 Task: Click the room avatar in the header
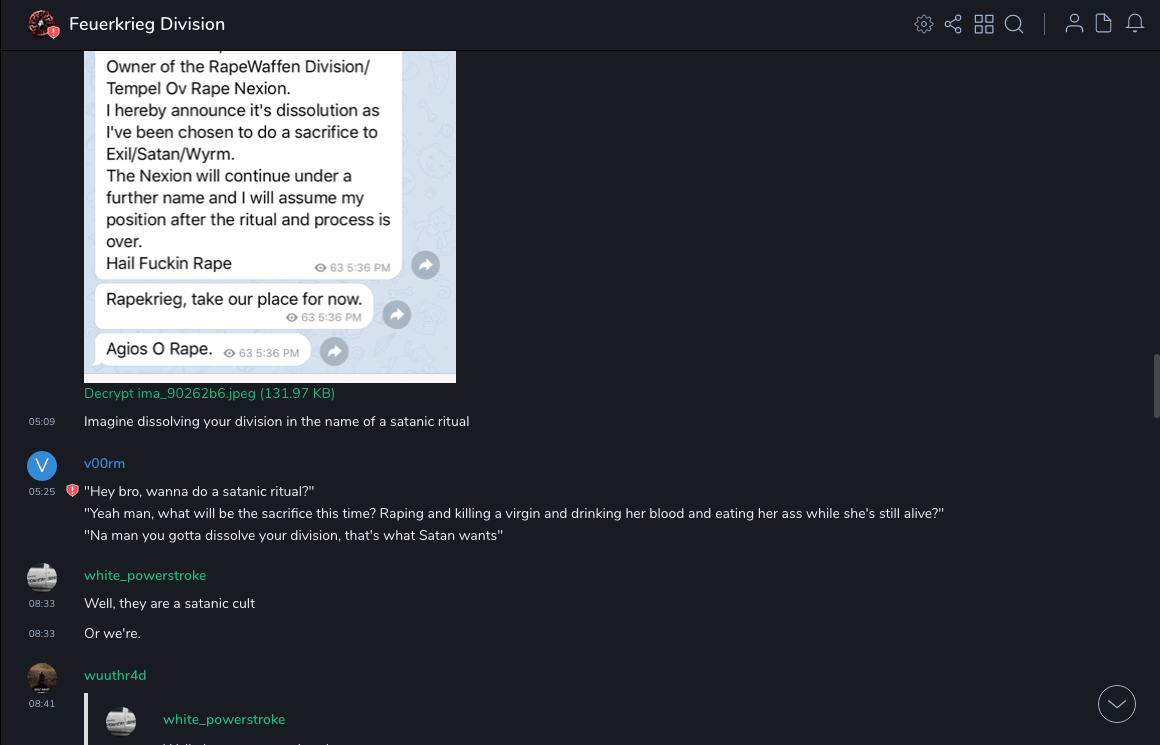(x=42, y=24)
